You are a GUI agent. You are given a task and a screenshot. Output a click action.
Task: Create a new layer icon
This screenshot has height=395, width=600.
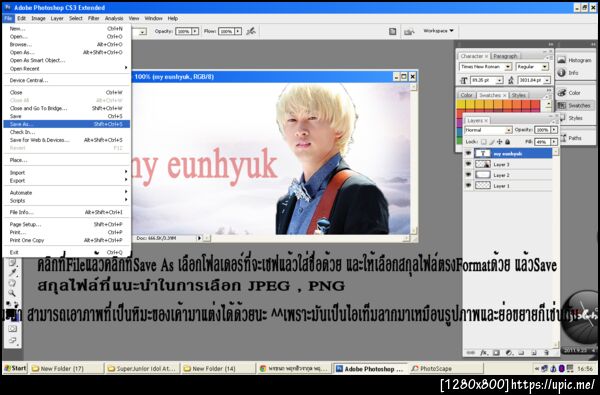tap(534, 353)
